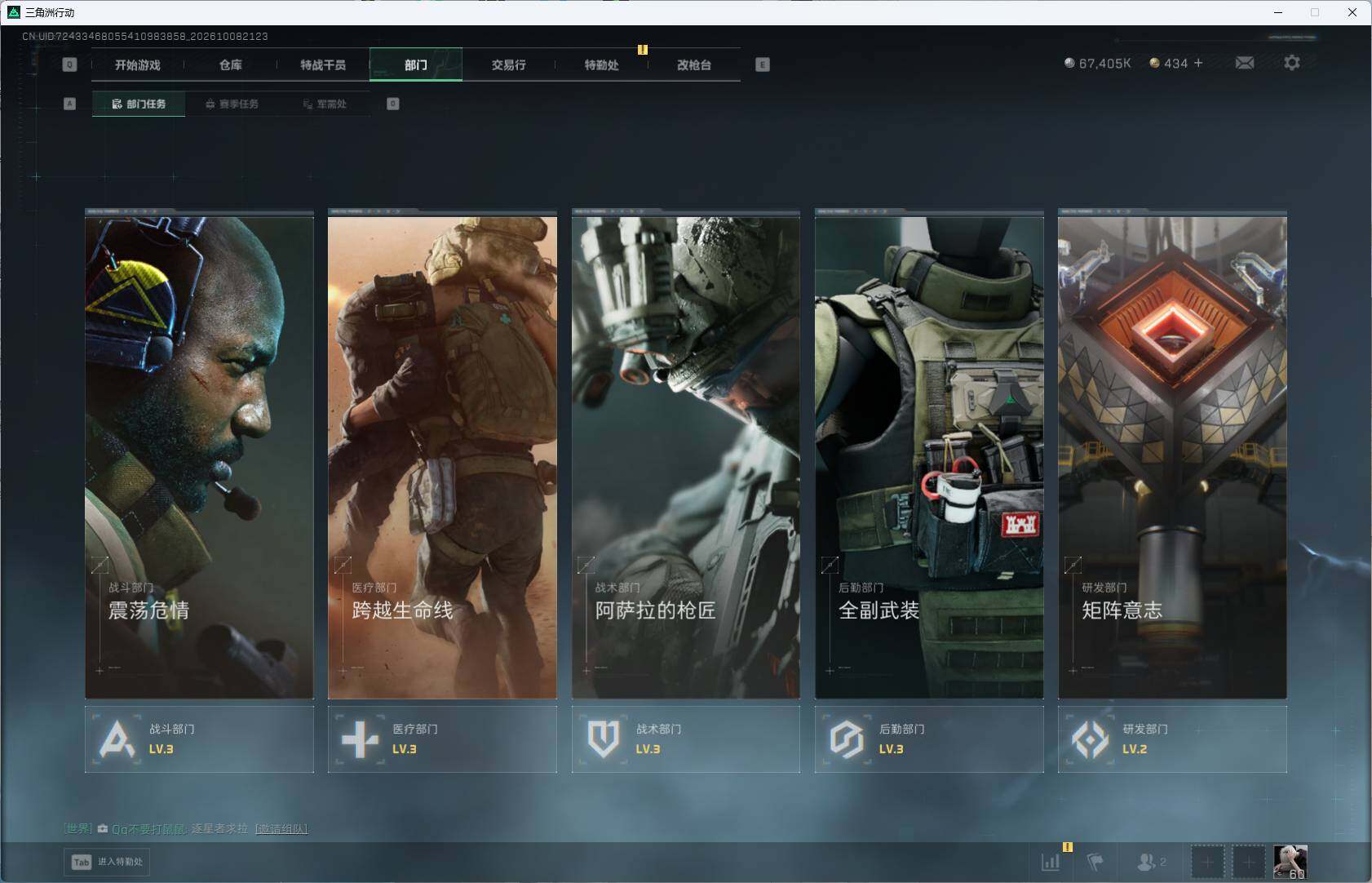The height and width of the screenshot is (883, 1372).
Task: Click the first empty squad slot plus
Action: (x=1207, y=862)
